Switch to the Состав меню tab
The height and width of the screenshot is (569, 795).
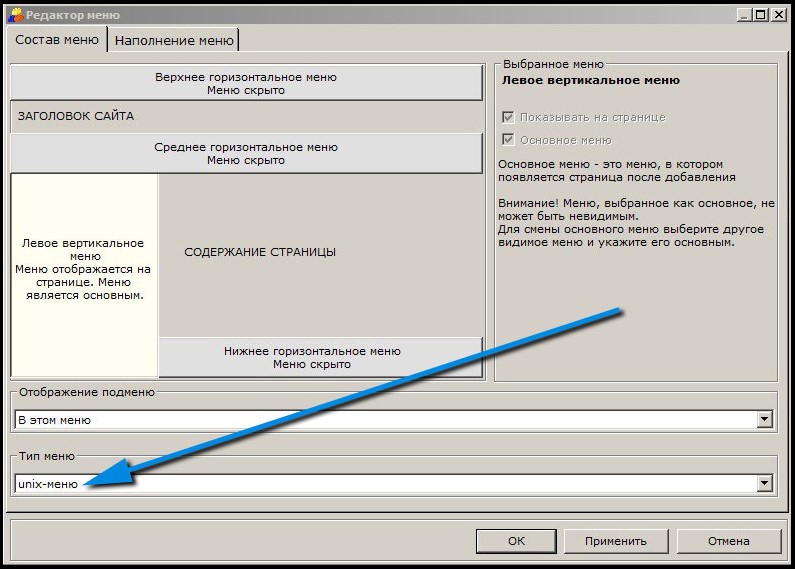point(58,40)
